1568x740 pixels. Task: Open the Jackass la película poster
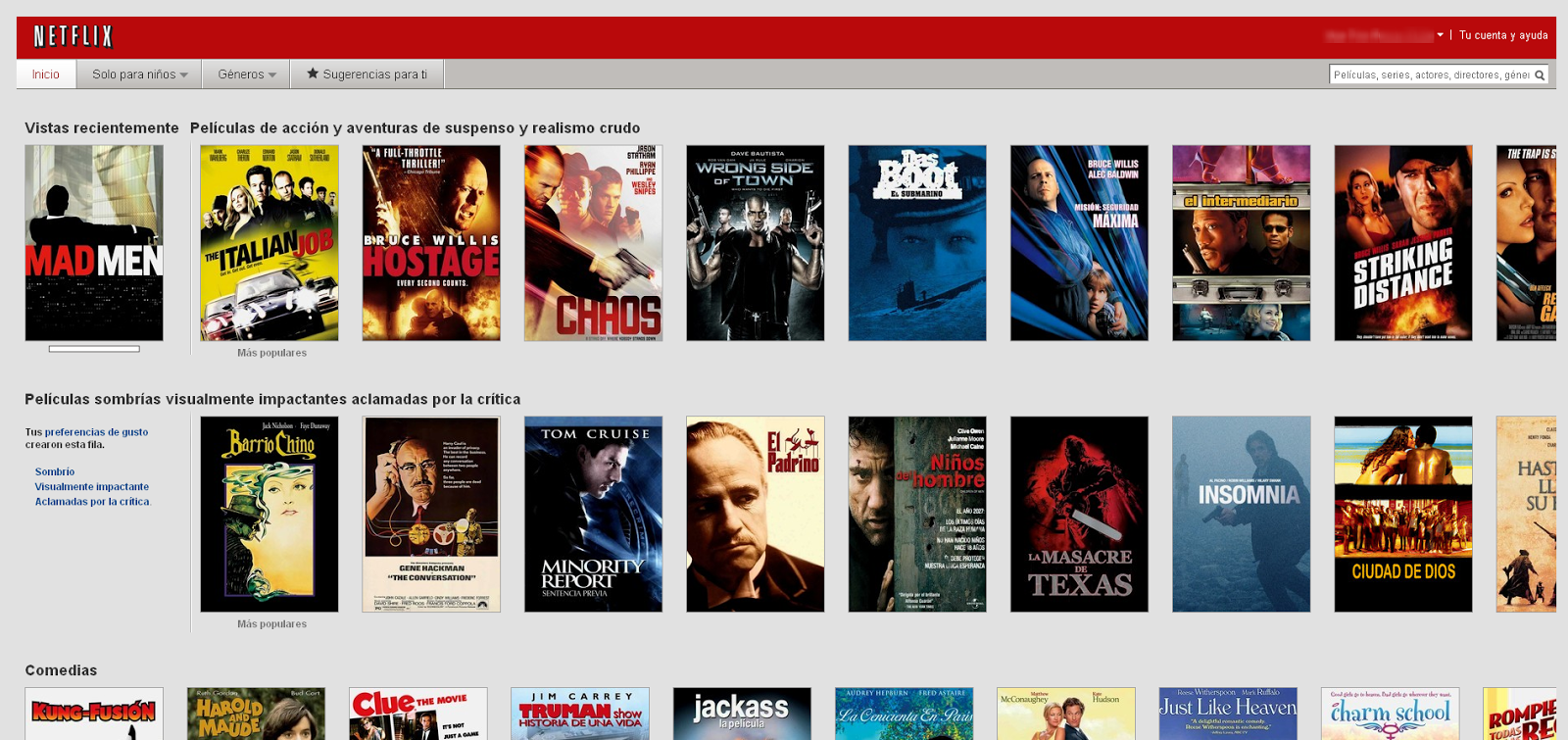click(742, 714)
